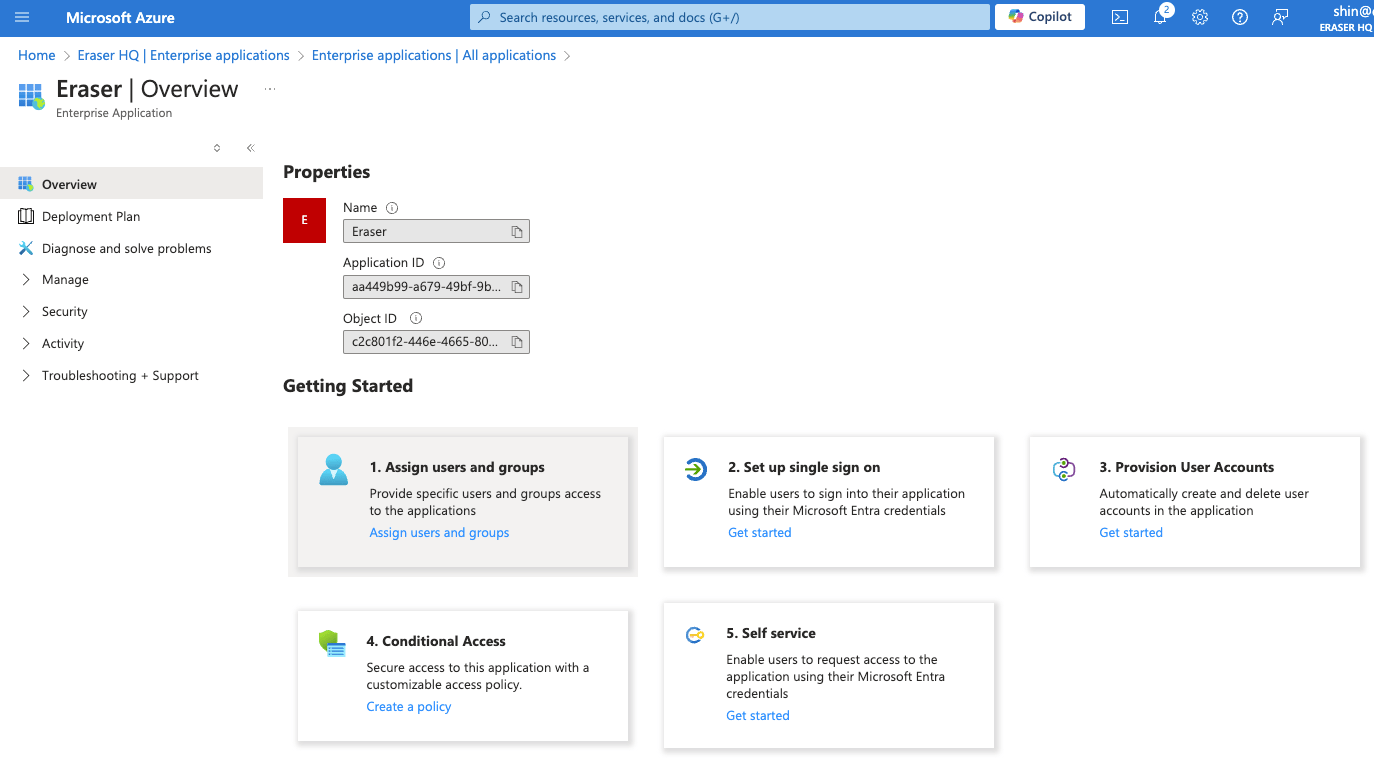View notifications bell icon
Viewport: 1374px width, 762px height.
point(1160,17)
